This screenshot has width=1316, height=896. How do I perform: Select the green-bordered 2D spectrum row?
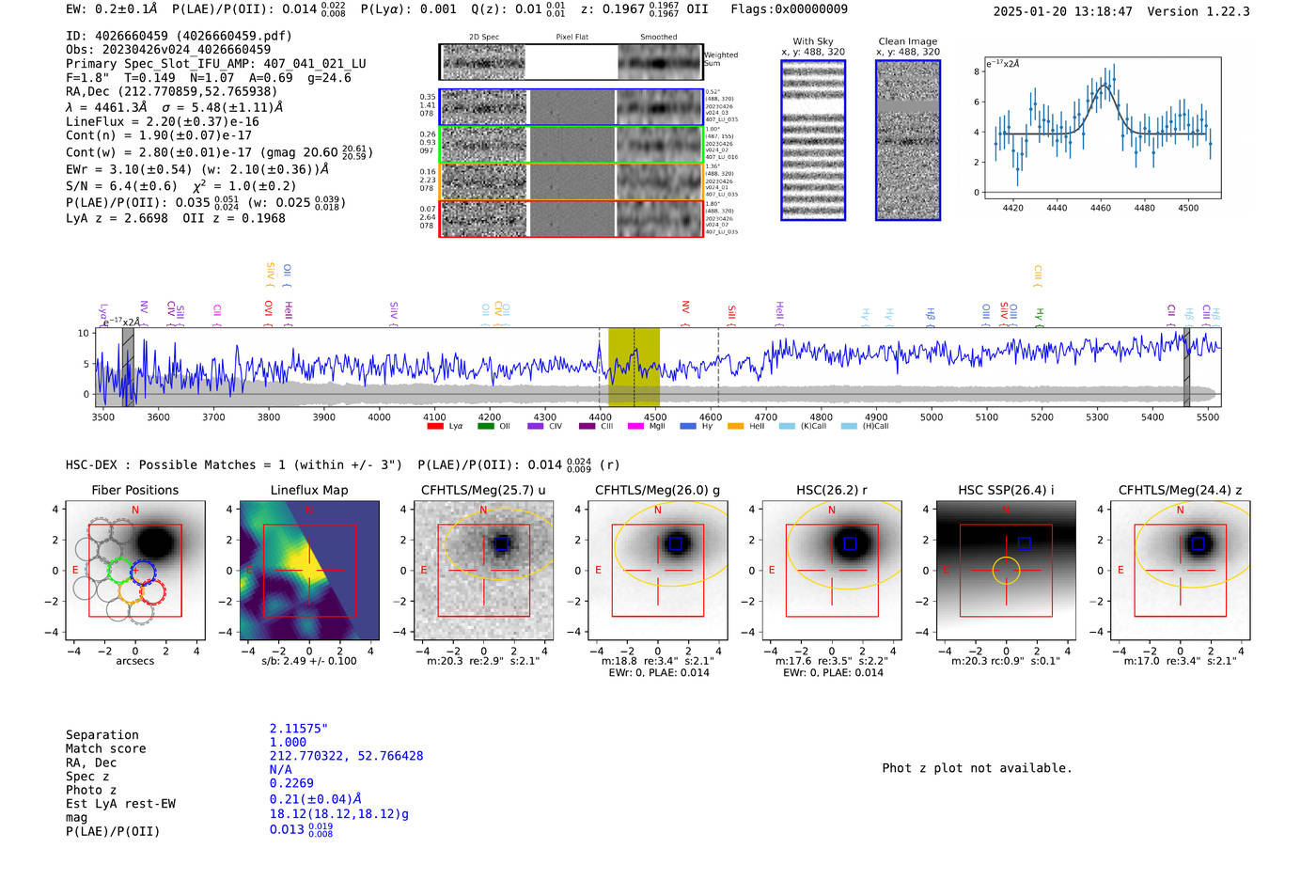(571, 144)
